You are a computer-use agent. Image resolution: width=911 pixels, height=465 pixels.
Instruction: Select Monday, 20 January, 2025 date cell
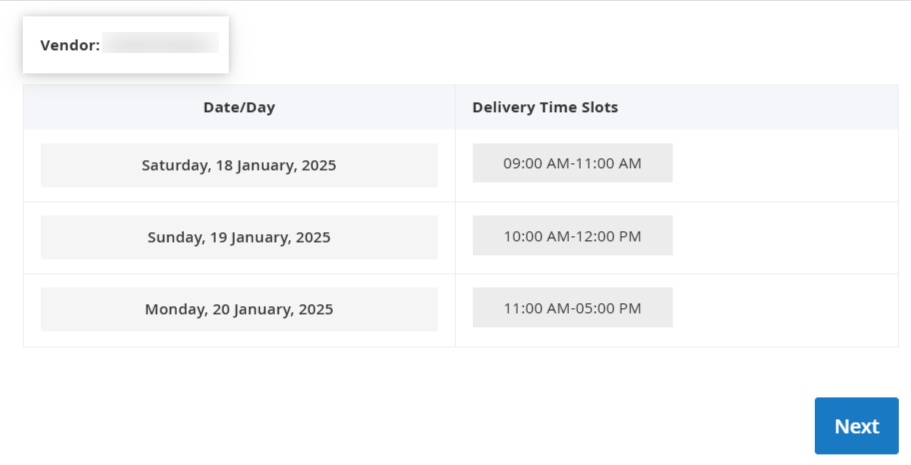coord(239,309)
